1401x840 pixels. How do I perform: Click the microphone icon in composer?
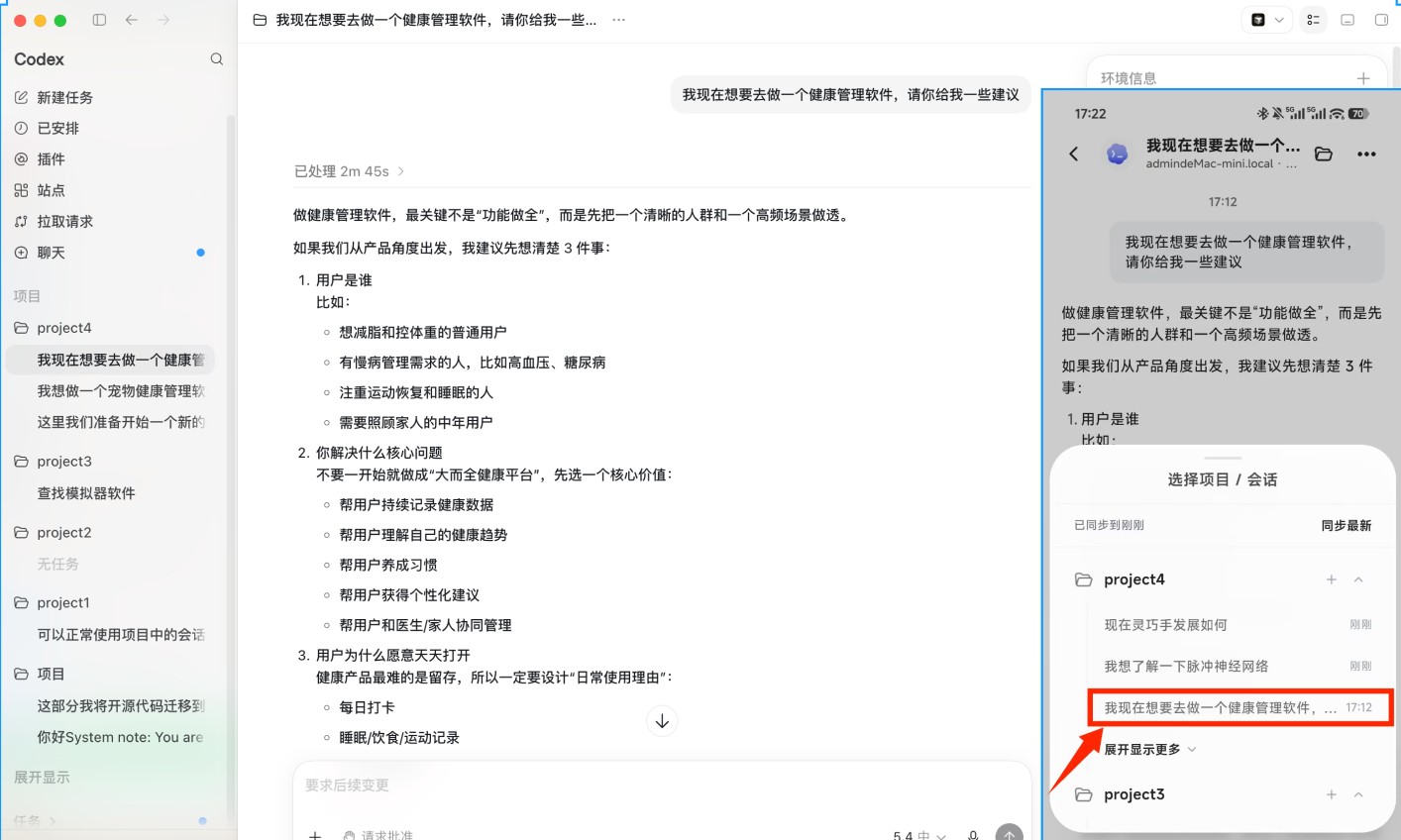pyautogui.click(x=974, y=835)
